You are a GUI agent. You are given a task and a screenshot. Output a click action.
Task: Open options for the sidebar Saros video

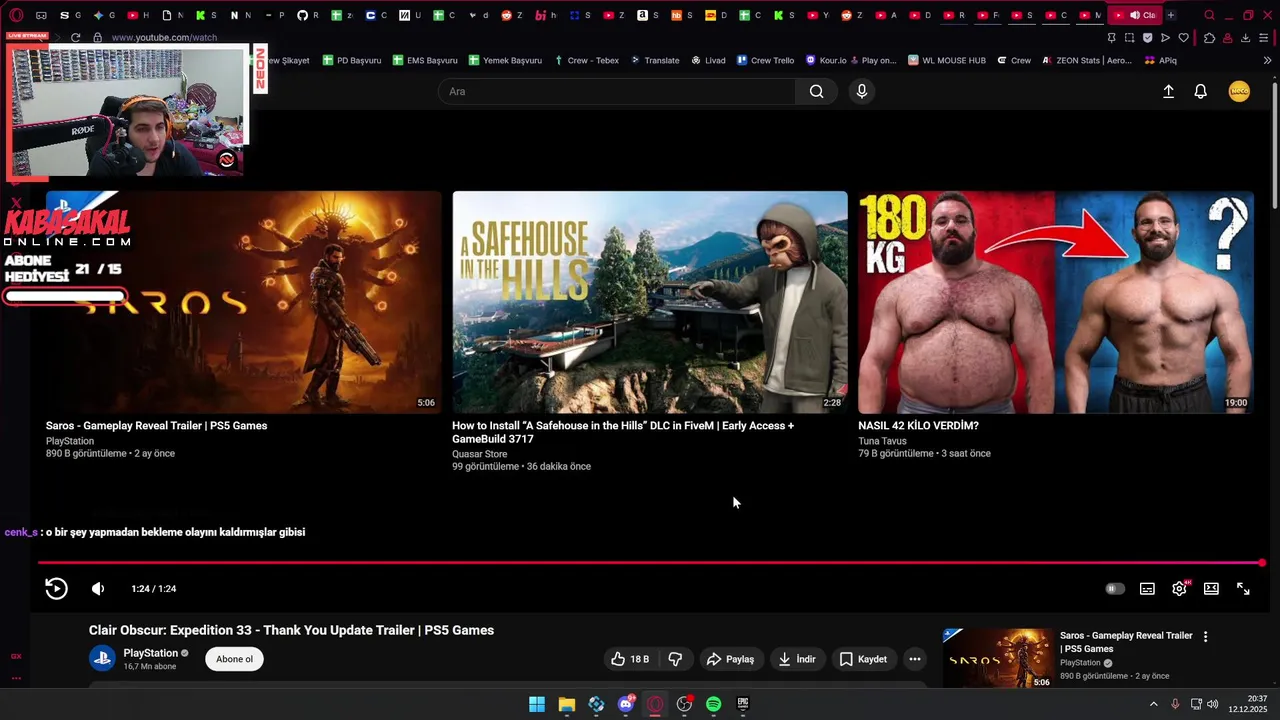pos(1205,637)
